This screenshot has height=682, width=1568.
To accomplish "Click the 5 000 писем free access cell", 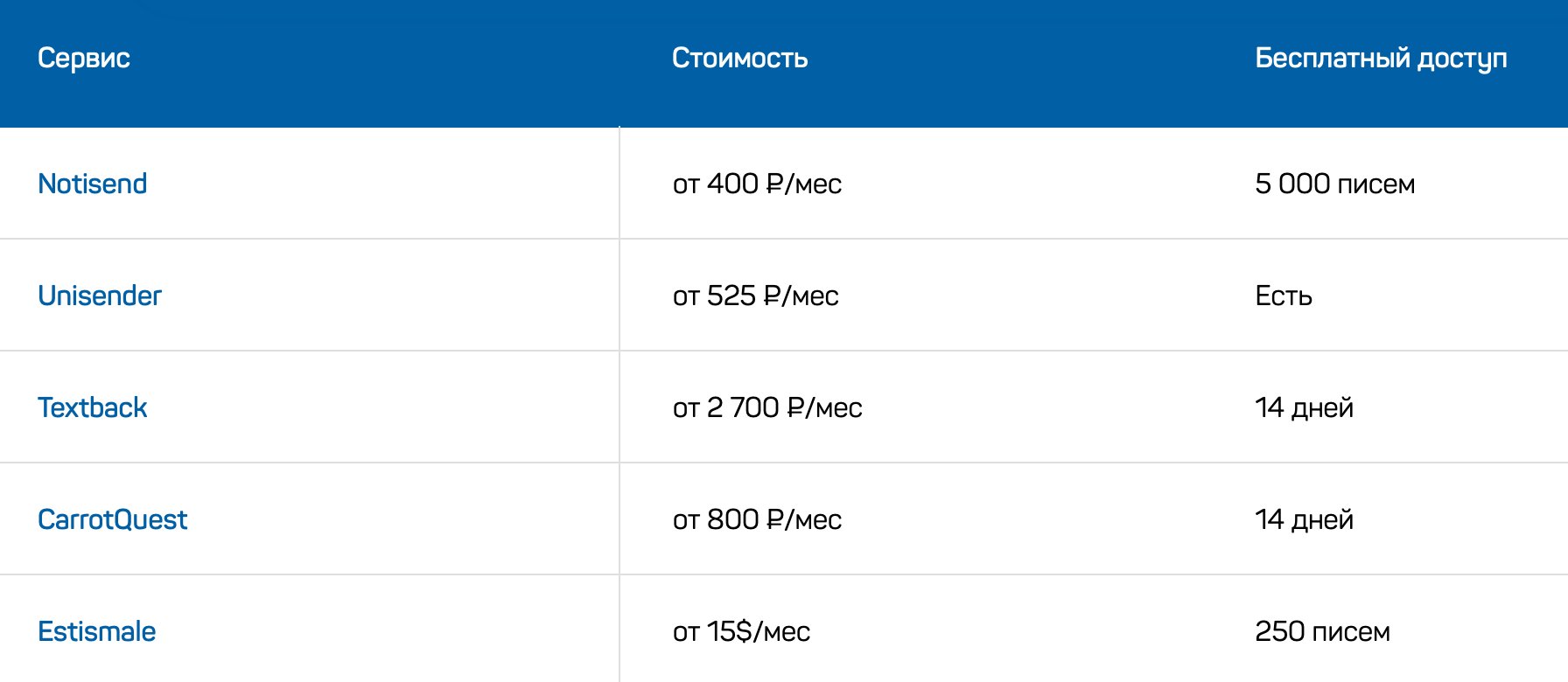I will click(x=1334, y=184).
